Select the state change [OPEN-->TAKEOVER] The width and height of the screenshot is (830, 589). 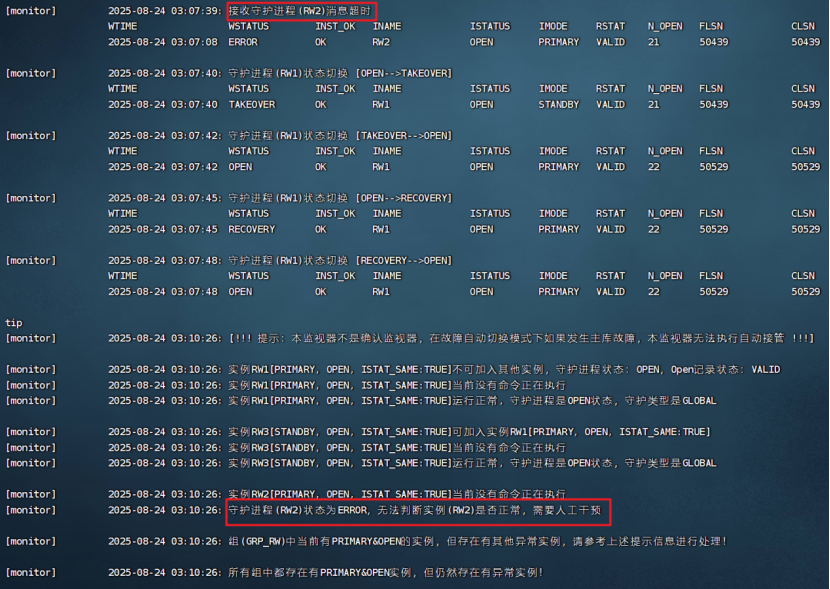click(404, 74)
